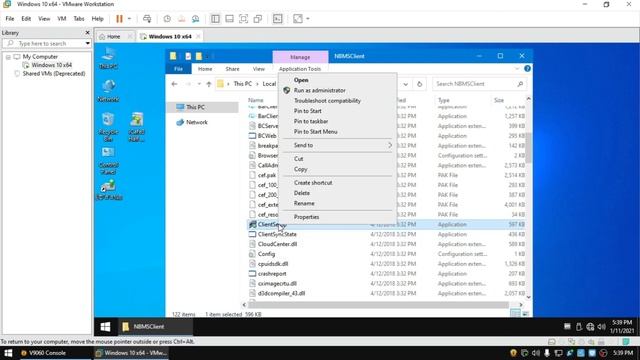This screenshot has width=640, height=360.
Task: Expand the Send to submenu
Action: 338,145
